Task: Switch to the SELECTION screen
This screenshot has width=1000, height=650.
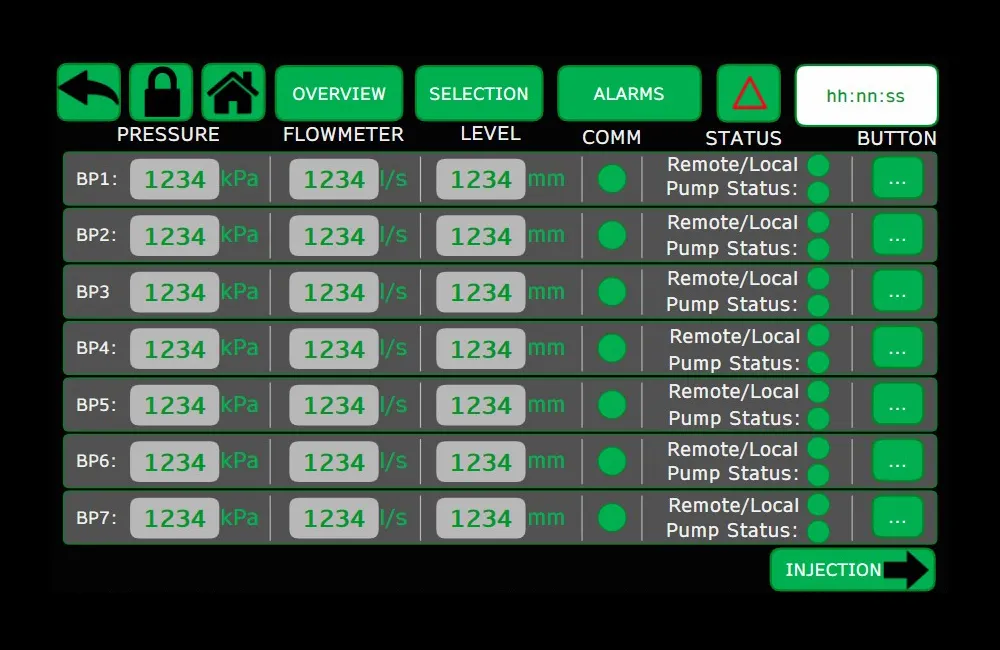Action: [479, 93]
